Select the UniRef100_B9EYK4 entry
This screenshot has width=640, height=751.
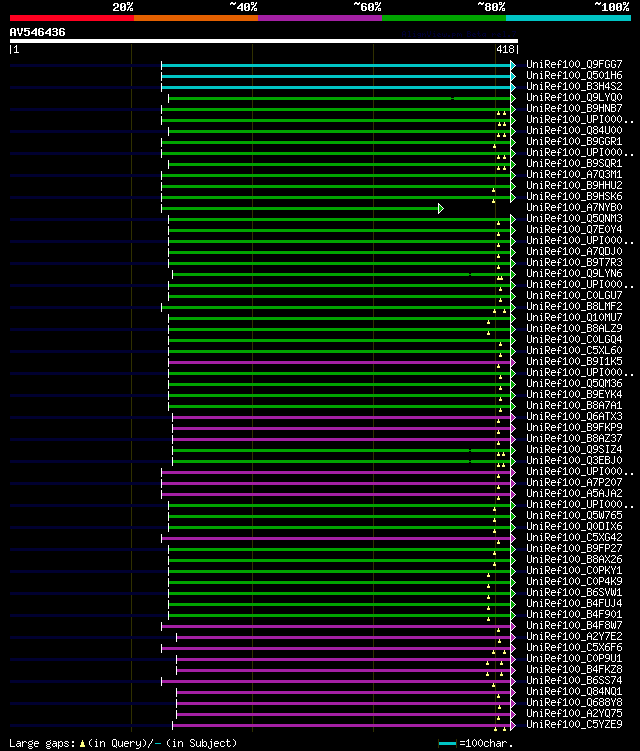point(574,395)
